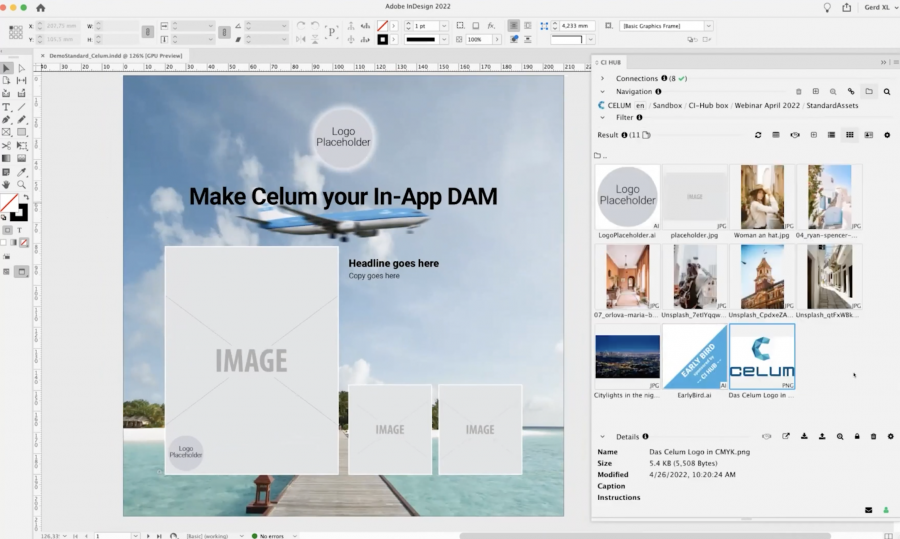Select the EarlyBird.ai thumbnail

tap(695, 356)
